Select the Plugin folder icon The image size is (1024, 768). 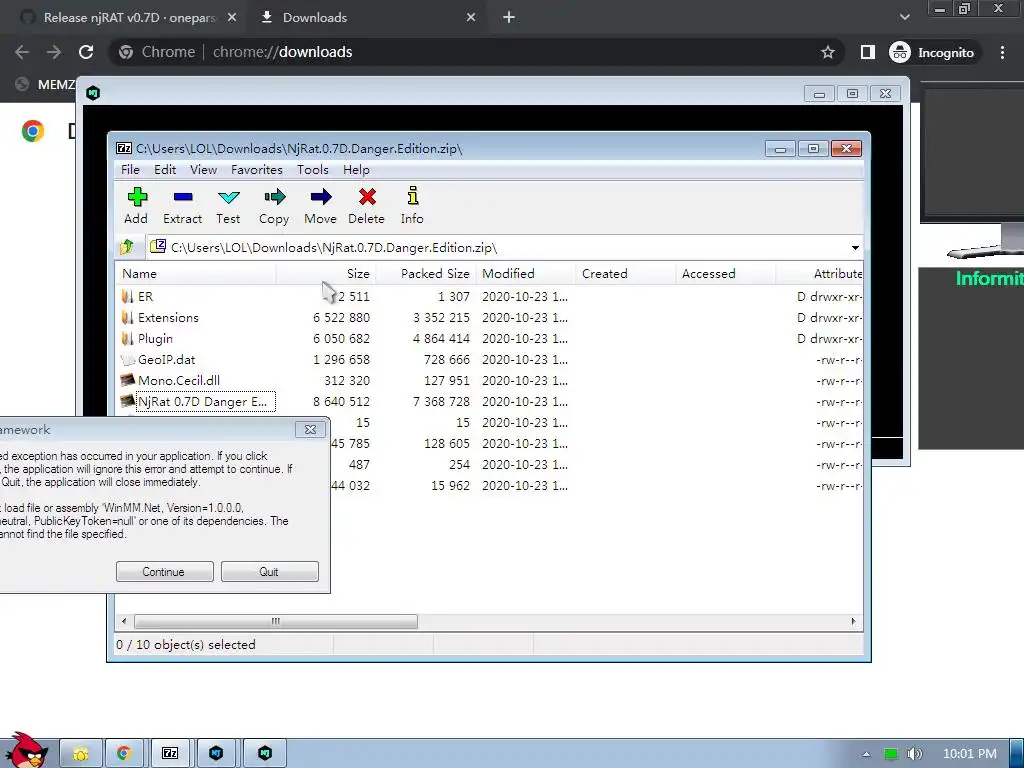coord(127,338)
